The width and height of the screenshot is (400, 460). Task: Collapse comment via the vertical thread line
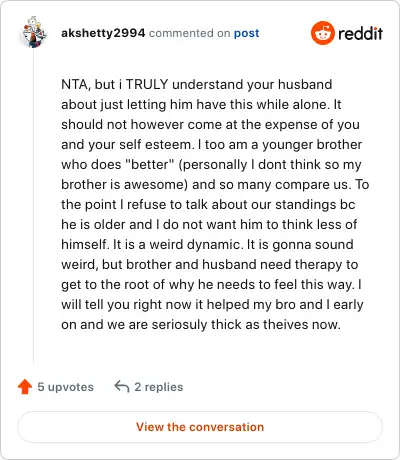(x=33, y=206)
